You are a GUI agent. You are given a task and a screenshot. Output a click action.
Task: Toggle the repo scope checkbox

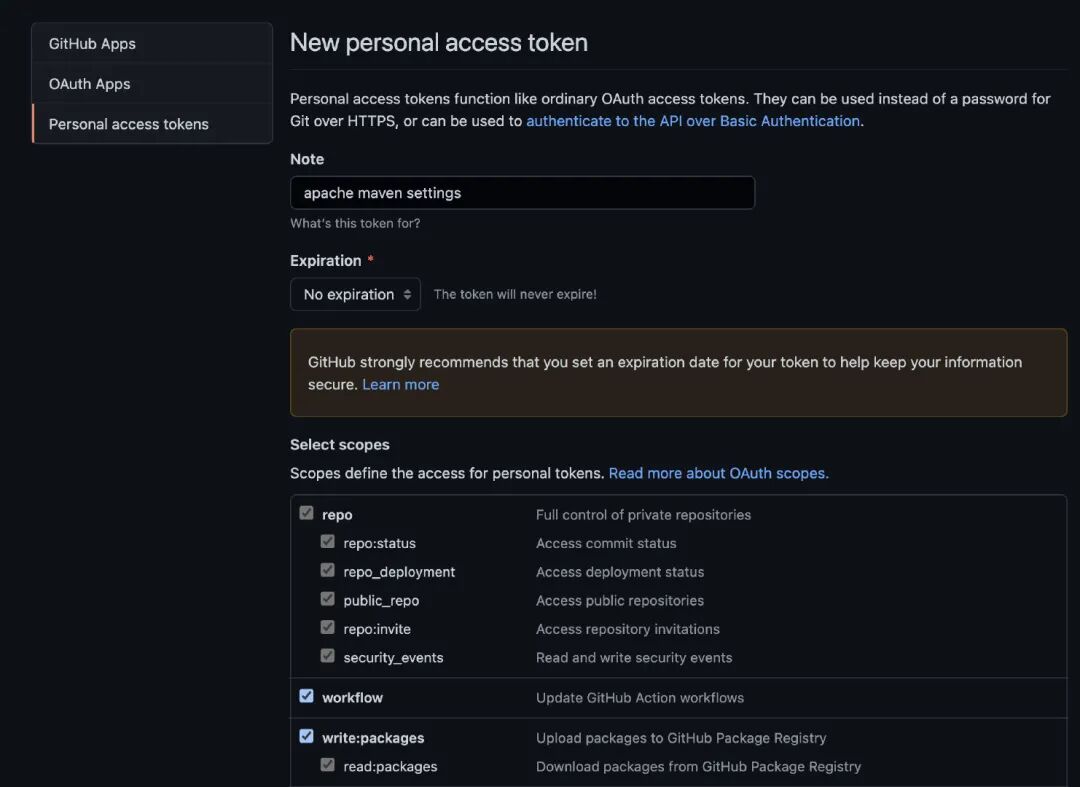point(306,513)
